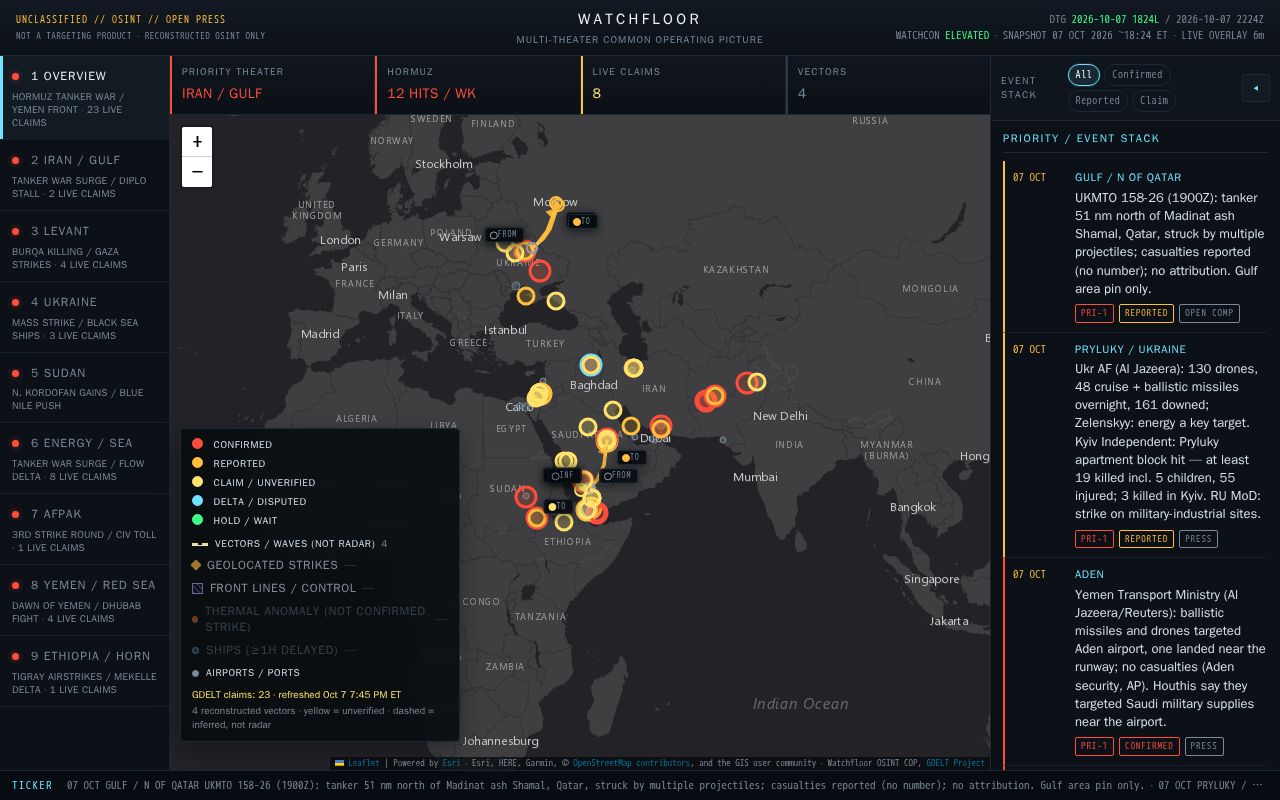
Task: Open the Live Claims stat card
Action: 683,85
